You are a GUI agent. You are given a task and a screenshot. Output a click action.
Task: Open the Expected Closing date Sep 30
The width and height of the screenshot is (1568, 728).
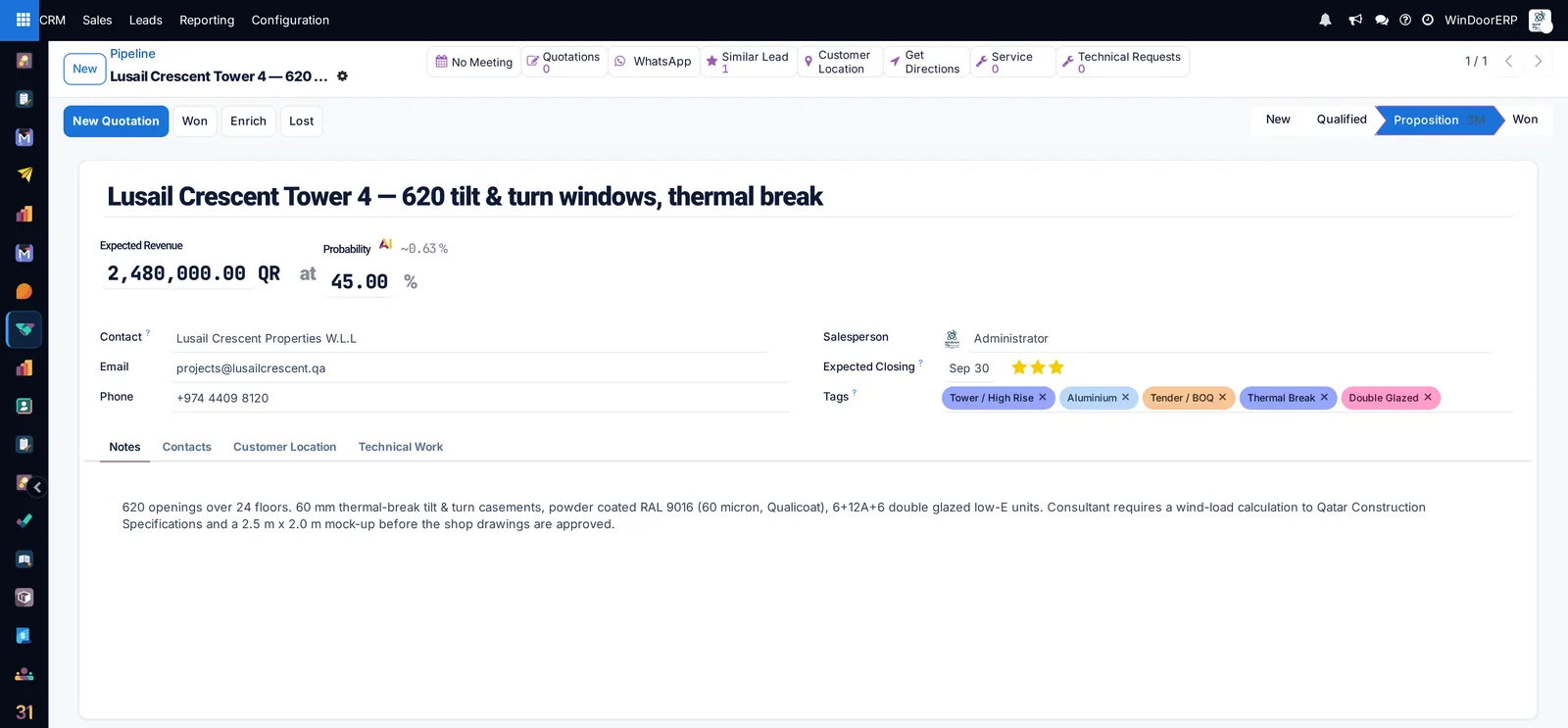coord(969,368)
